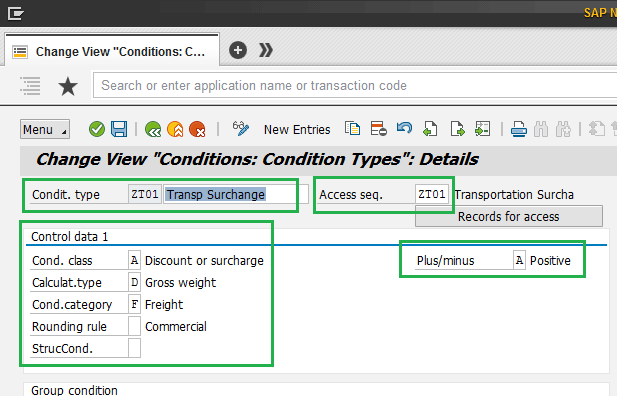Viewport: 617px width, 396px height.
Task: Click the Copy As icon
Action: point(352,128)
